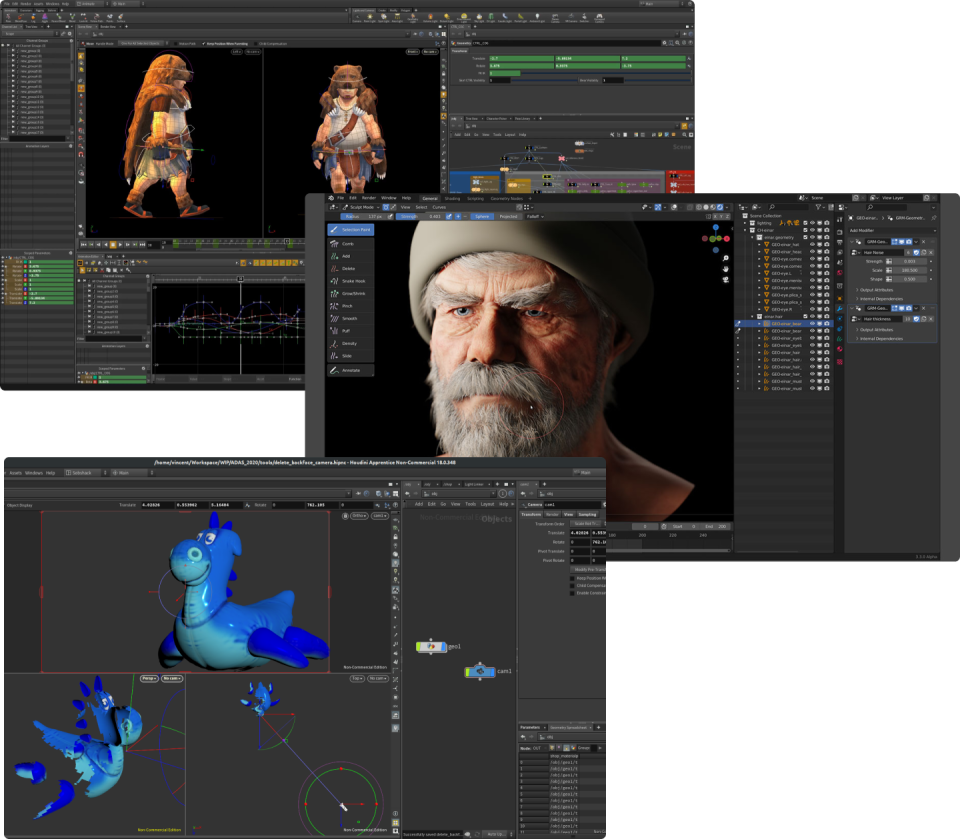Viewport: 960px width, 839px height.
Task: Click the geo1 node in network view
Action: (431, 647)
